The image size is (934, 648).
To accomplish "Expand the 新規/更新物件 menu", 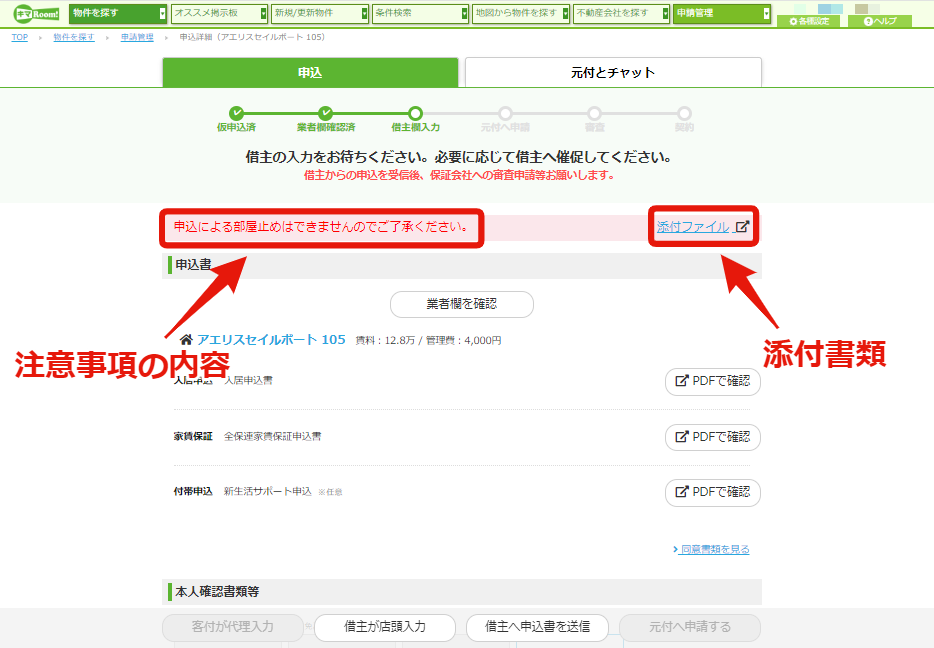I will coord(320,13).
